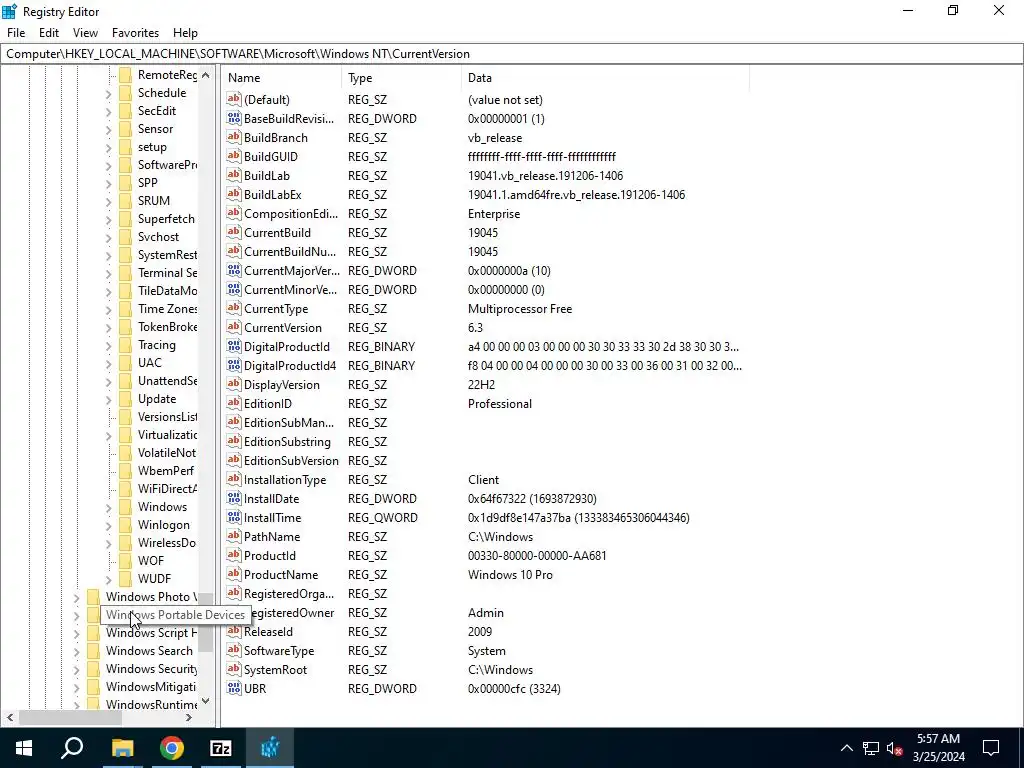This screenshot has width=1024, height=768.
Task: Click the BuildBranch string value icon
Action: (x=234, y=138)
